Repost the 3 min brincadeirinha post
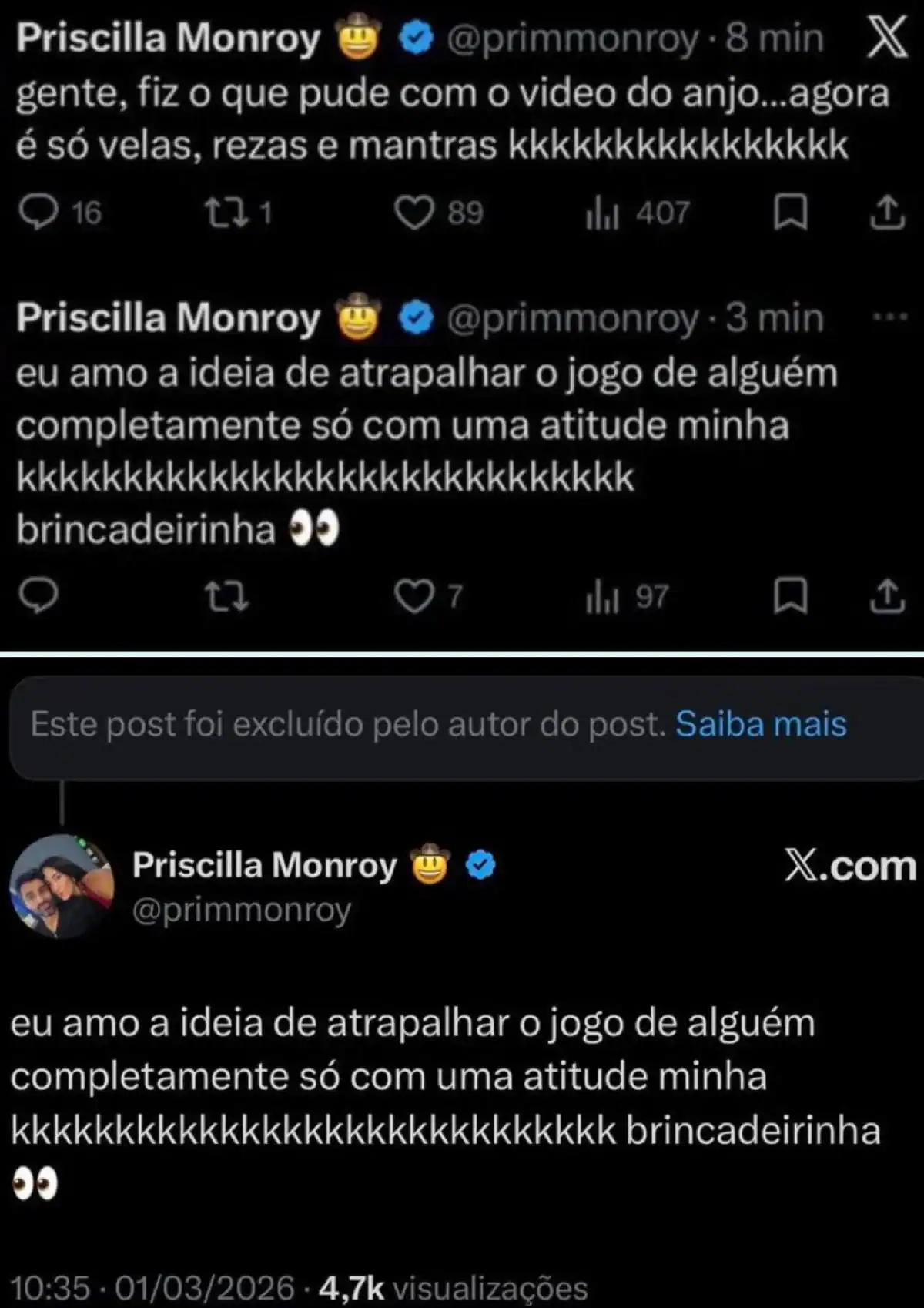 (226, 597)
